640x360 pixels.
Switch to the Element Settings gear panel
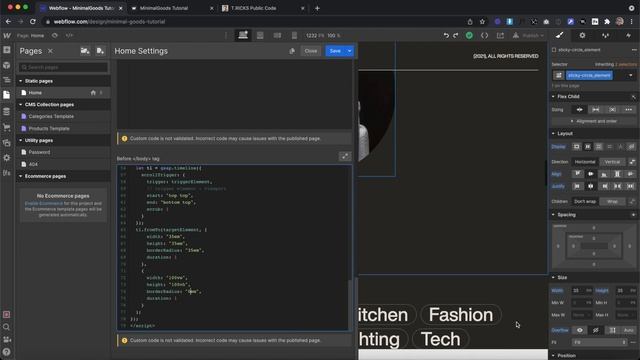click(x=582, y=36)
